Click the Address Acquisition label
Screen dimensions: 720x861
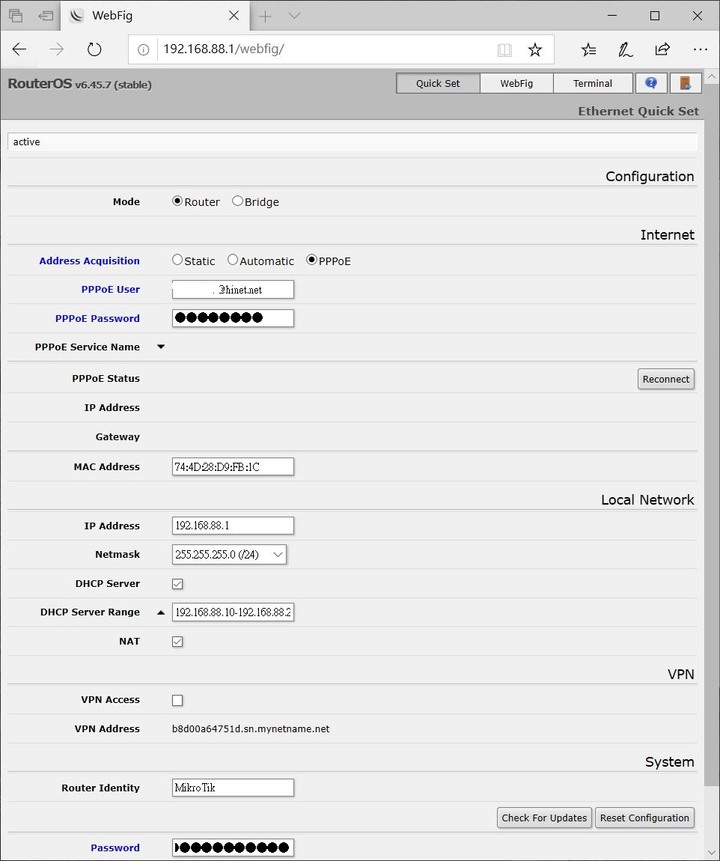pos(89,261)
